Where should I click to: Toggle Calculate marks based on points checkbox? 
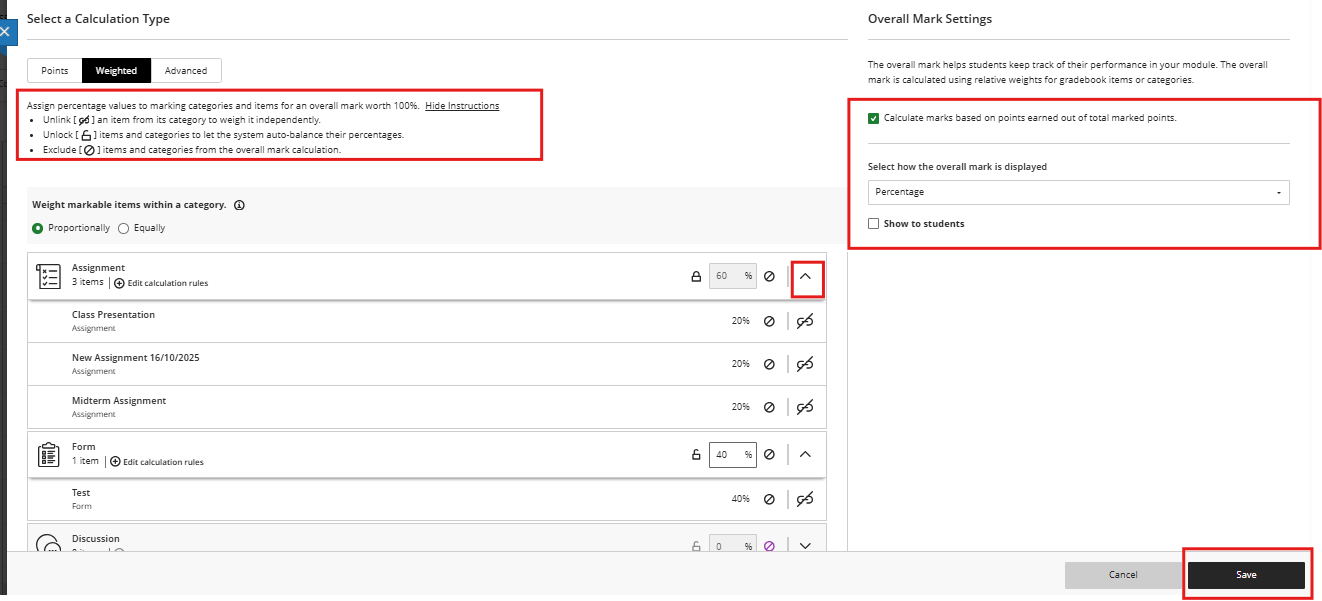point(874,118)
